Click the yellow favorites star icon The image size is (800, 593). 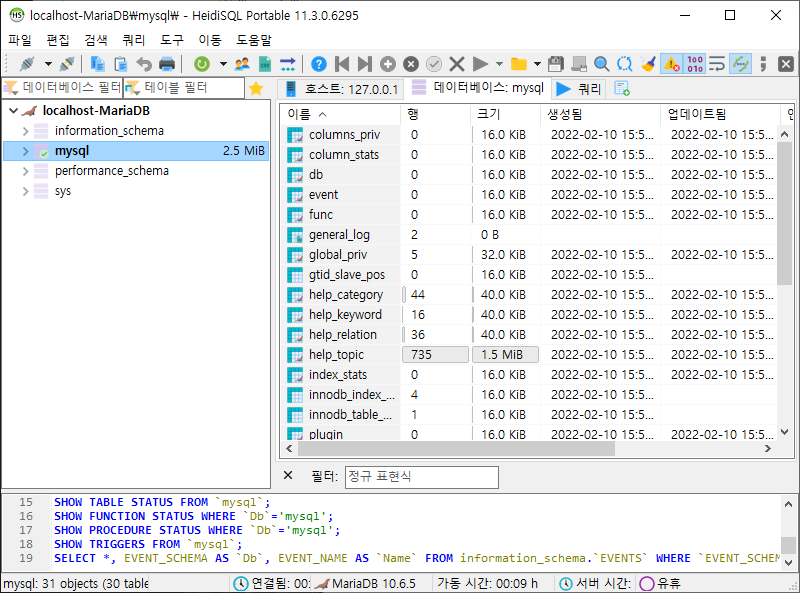256,89
